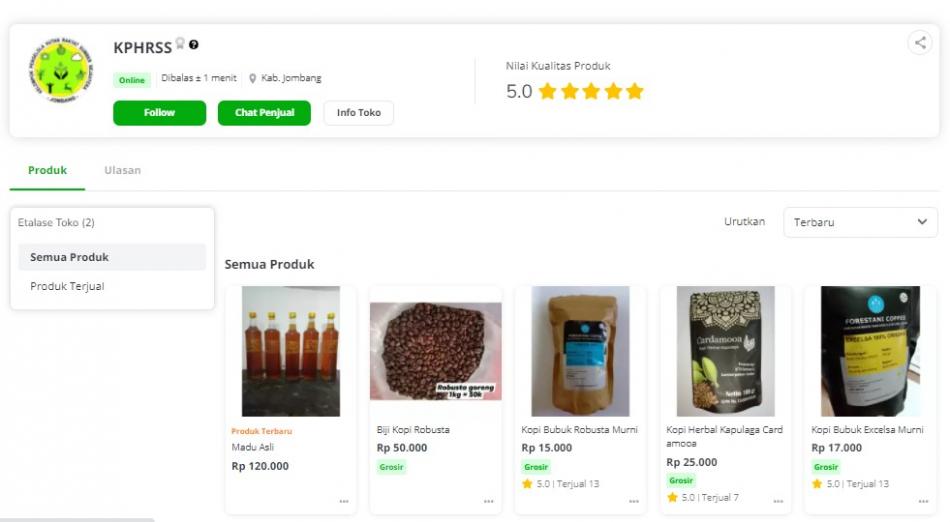
Task: Click the black info icon beside store name
Action: pos(194,45)
